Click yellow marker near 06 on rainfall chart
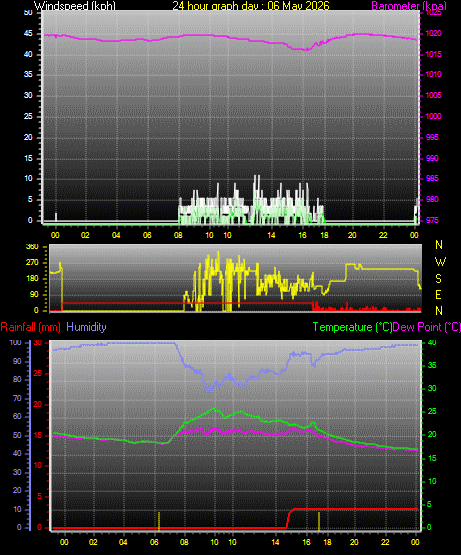This screenshot has width=461, height=555. (159, 521)
